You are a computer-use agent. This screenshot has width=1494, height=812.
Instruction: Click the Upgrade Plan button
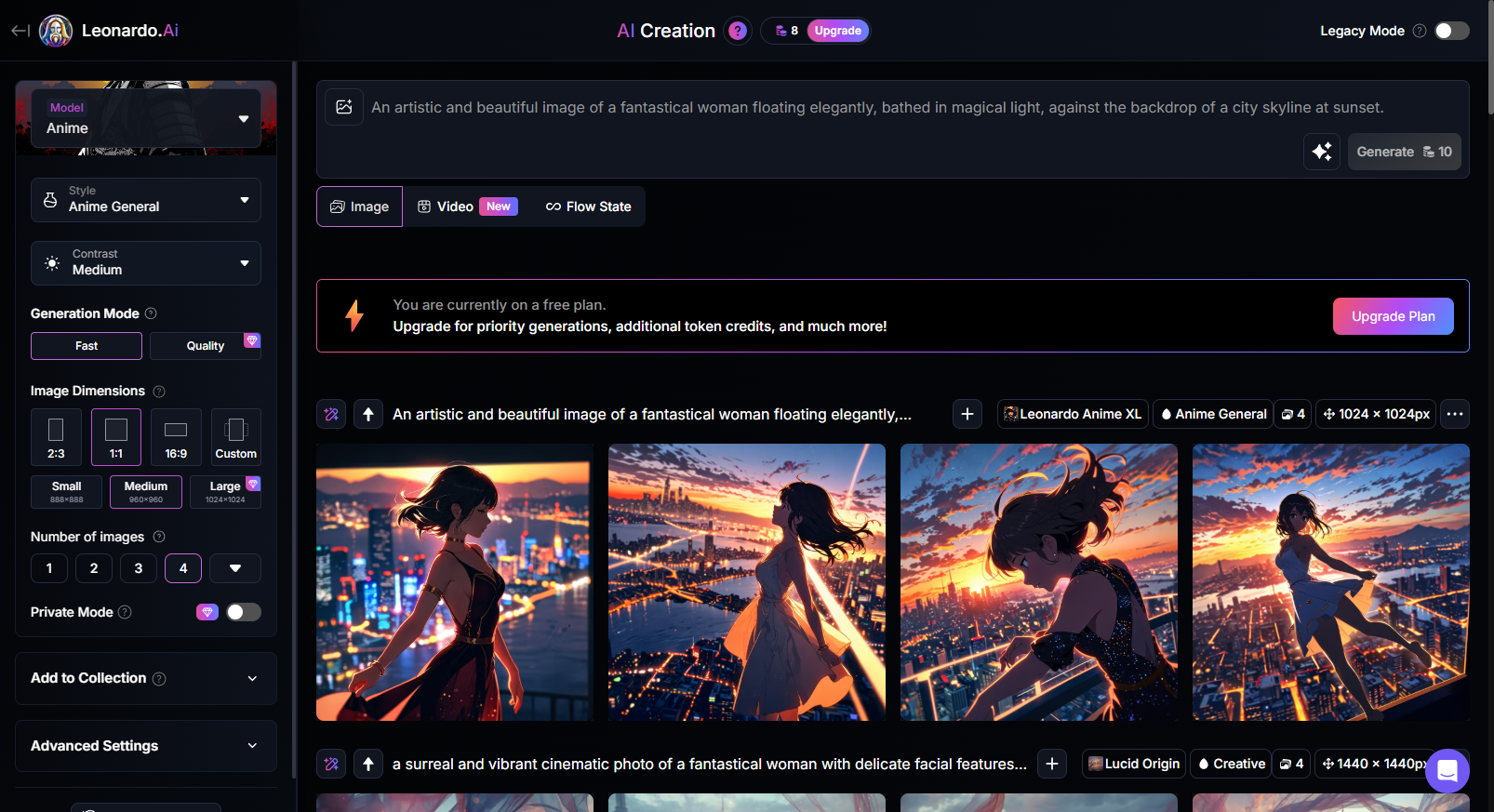[1393, 316]
